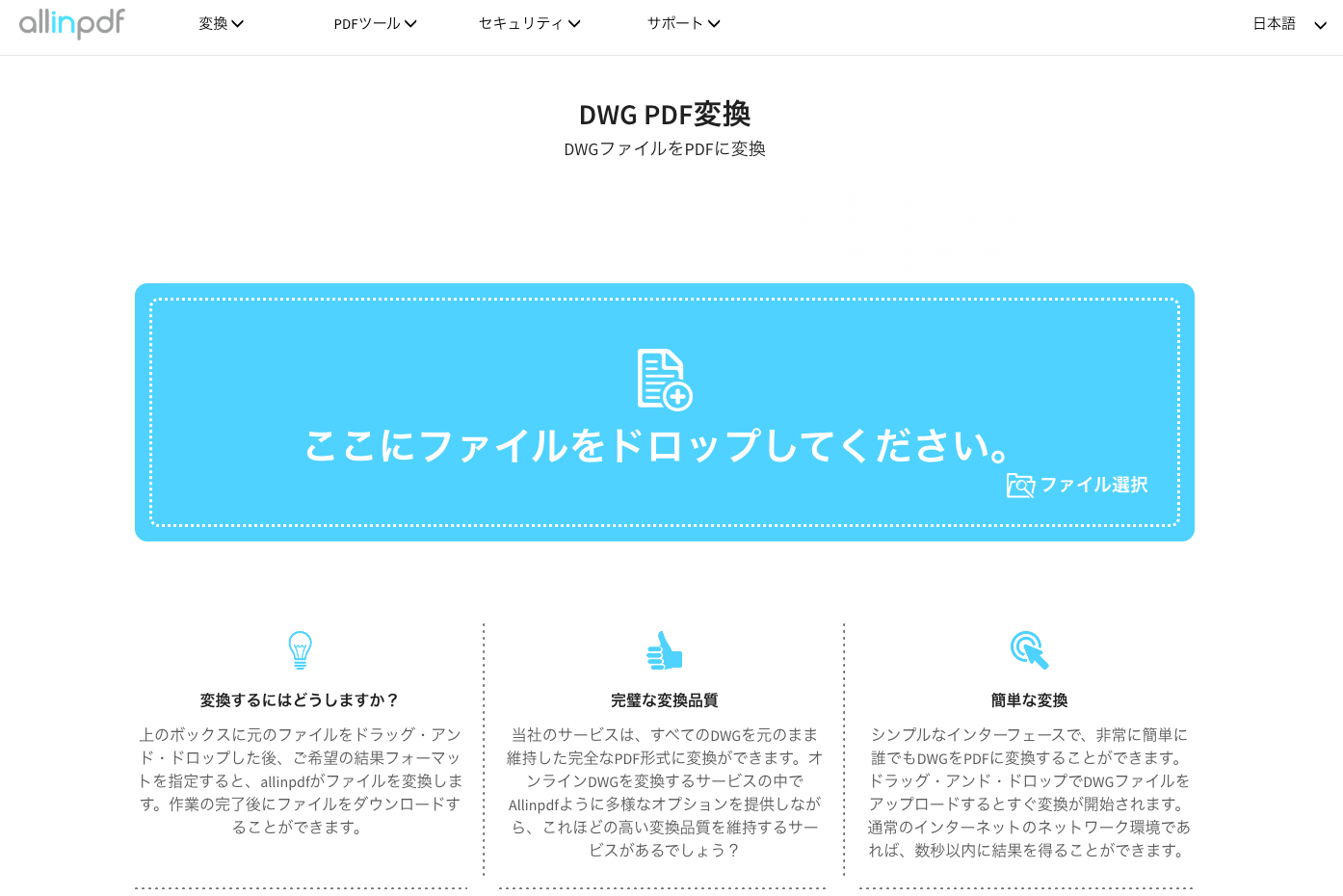
Task: Click the thumbs-up icon above 完璧な変換品質
Action: (665, 650)
